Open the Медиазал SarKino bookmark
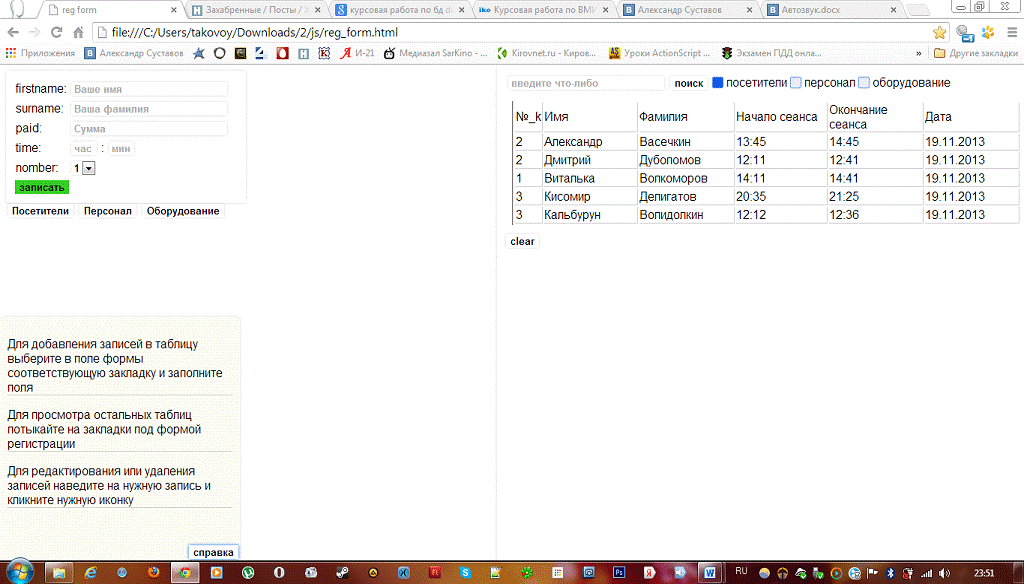Viewport: 1024px width, 584px height. click(436, 53)
